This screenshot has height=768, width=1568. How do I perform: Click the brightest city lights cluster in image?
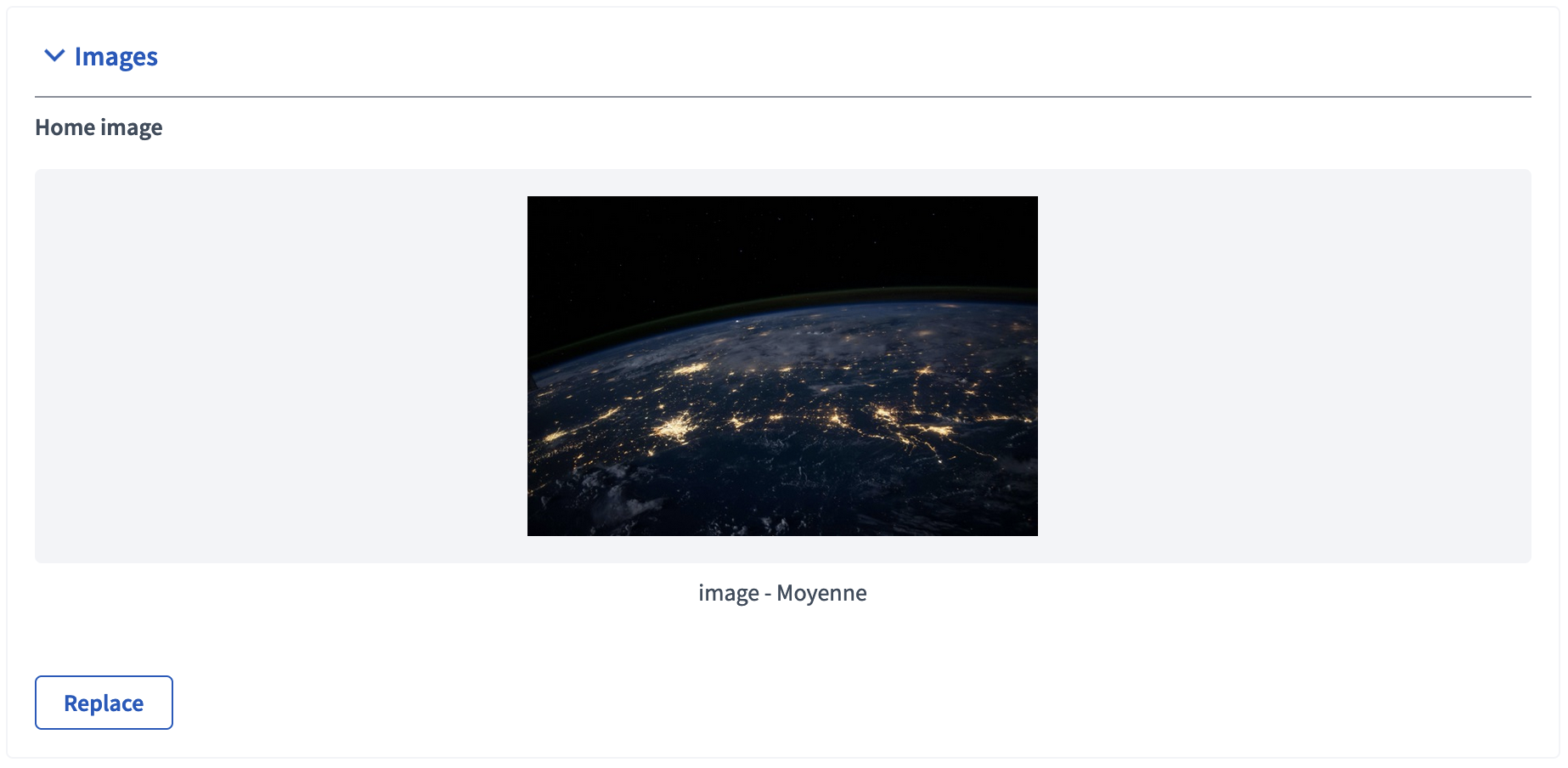[x=676, y=426]
